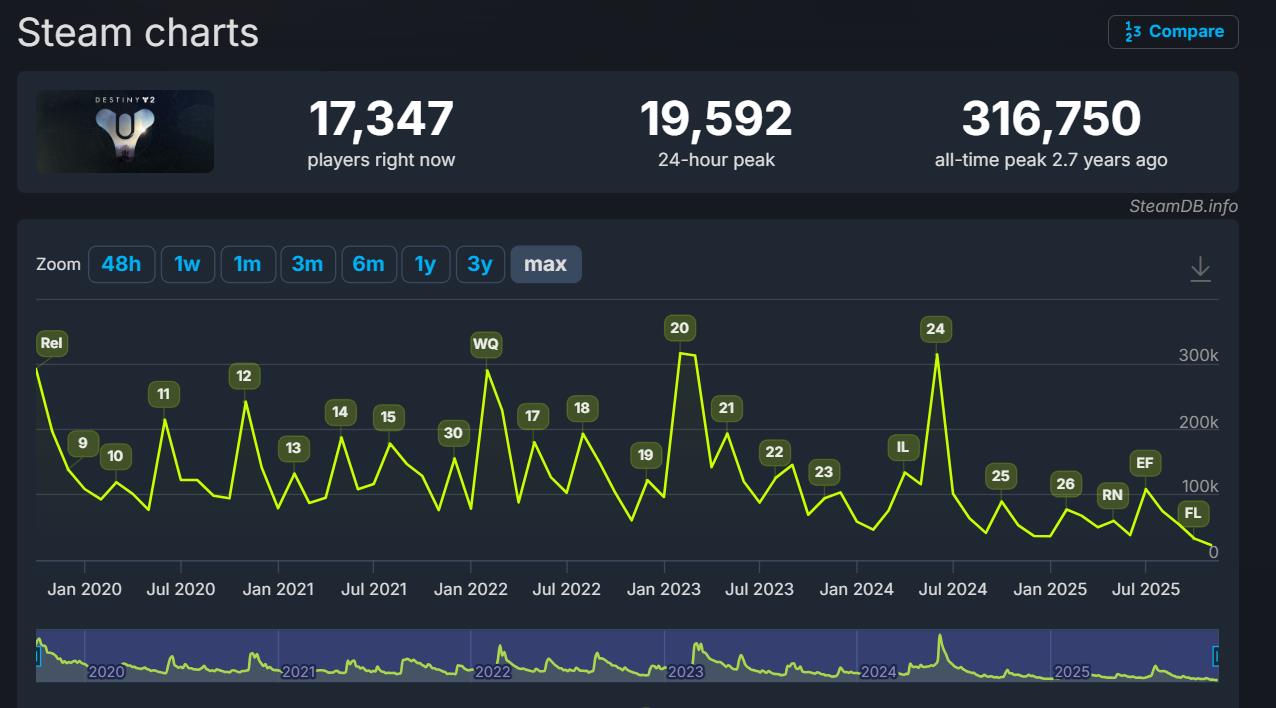Choose the 3y zoom option
The image size is (1276, 708).
click(480, 265)
